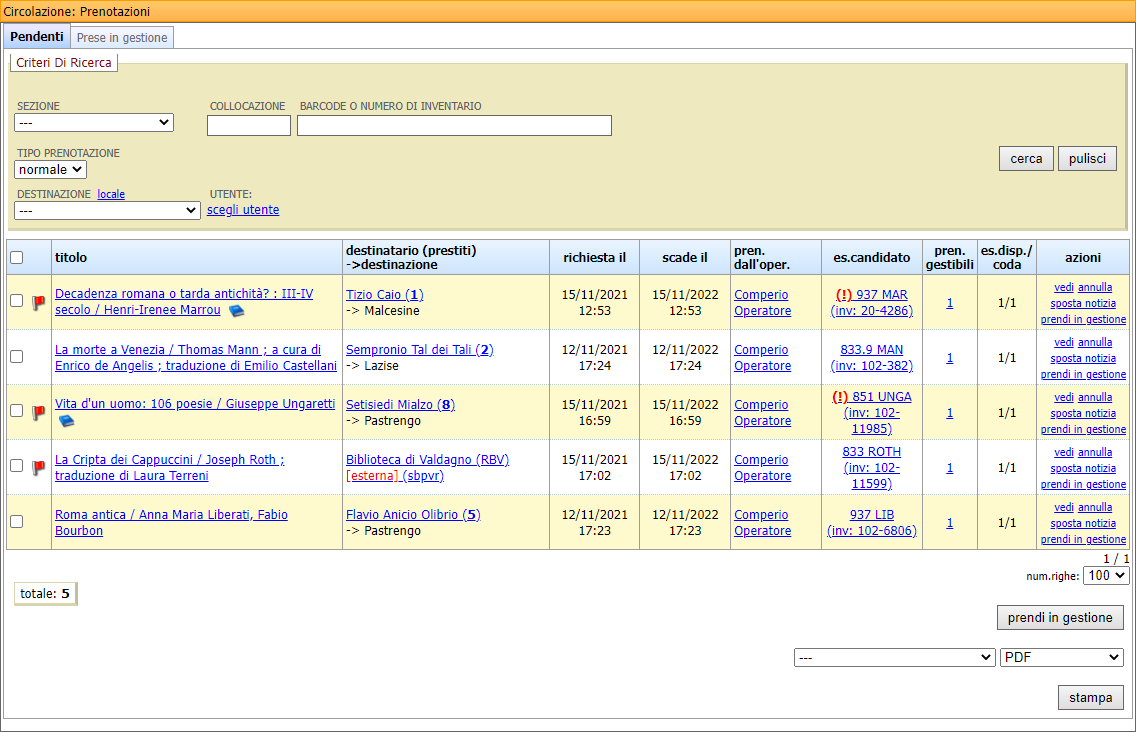Image resolution: width=1136 pixels, height=732 pixels.
Task: Open the PDF export format dropdown
Action: 1061,658
